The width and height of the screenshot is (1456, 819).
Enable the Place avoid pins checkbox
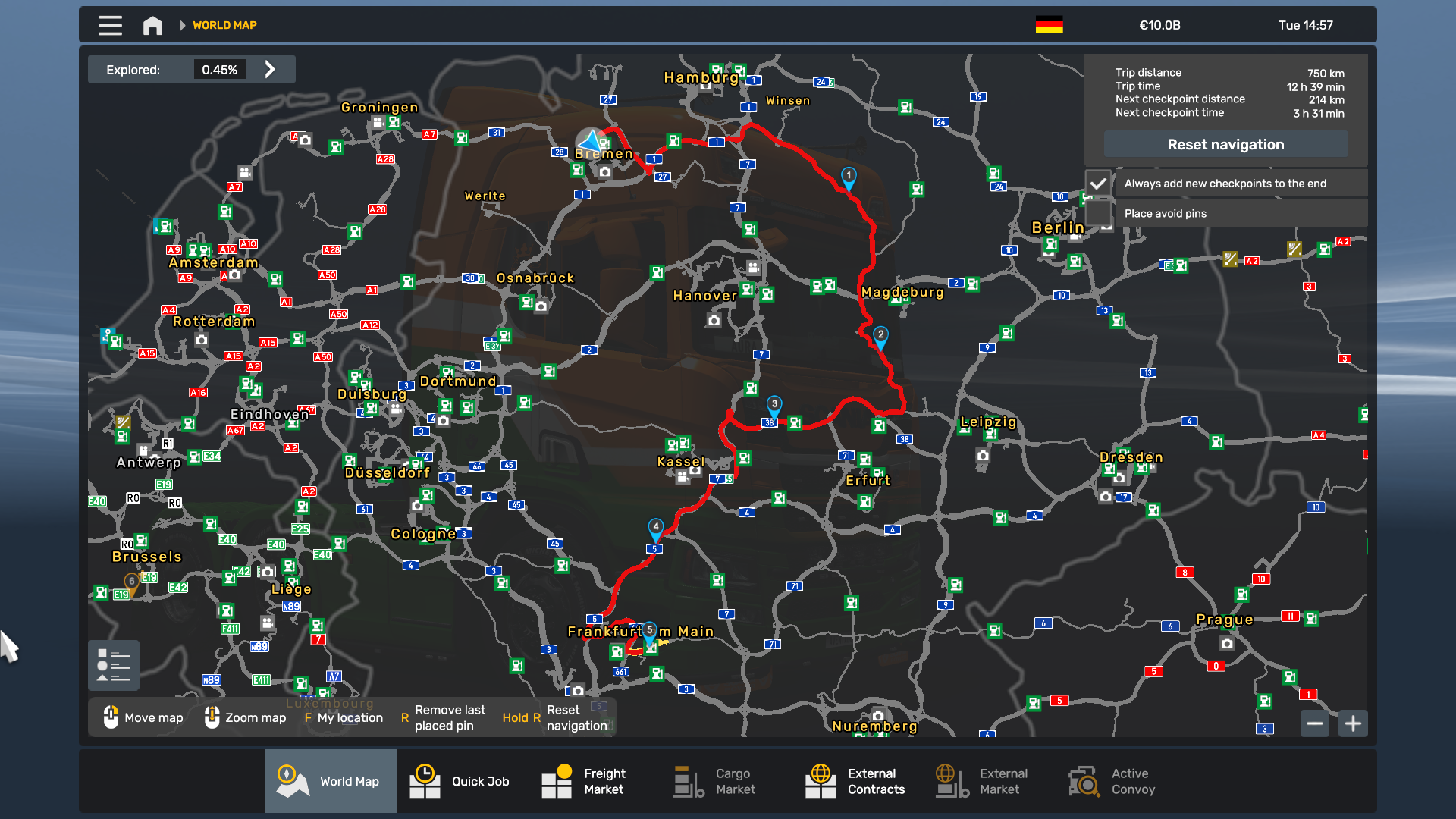[x=1097, y=214]
